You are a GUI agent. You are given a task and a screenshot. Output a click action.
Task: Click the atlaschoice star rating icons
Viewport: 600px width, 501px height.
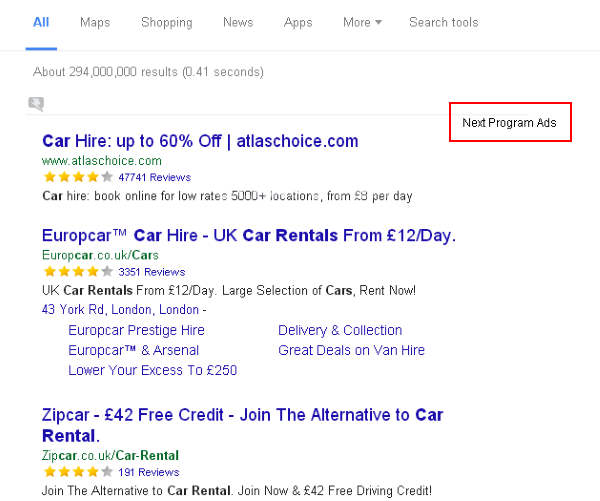(x=77, y=177)
